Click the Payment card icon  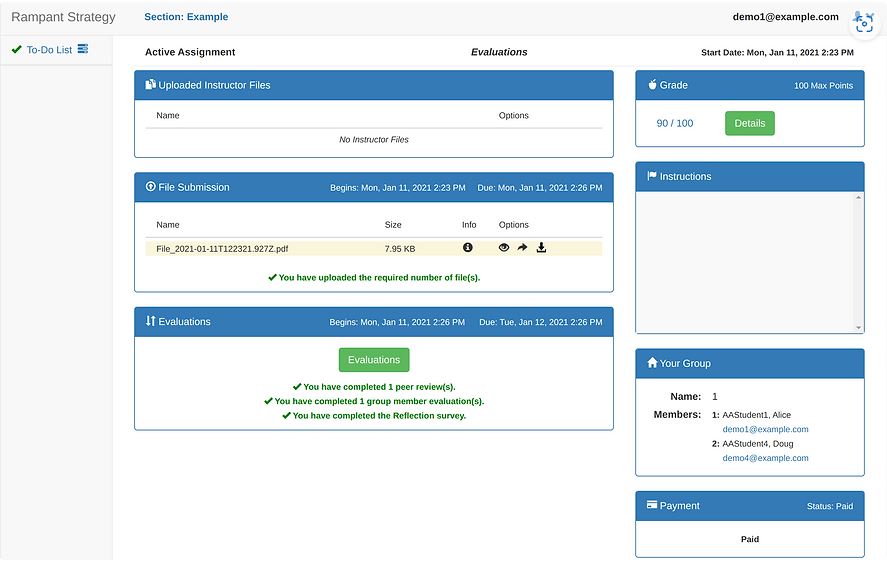pyautogui.click(x=652, y=506)
